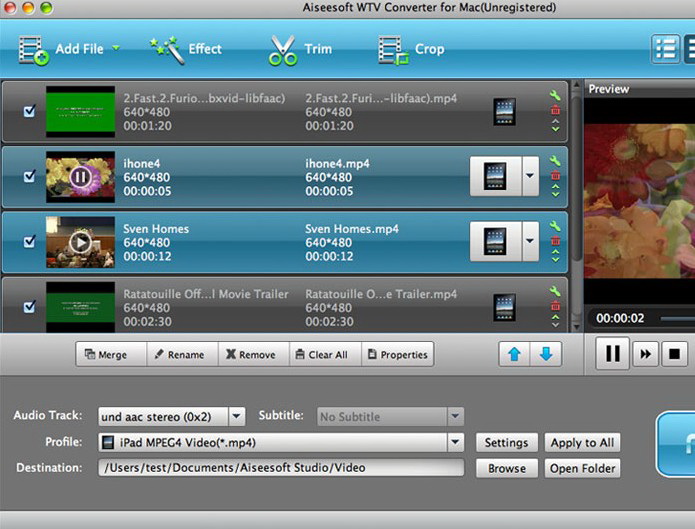Click output name ihone4.mp4
This screenshot has width=695, height=529.
coord(337,164)
